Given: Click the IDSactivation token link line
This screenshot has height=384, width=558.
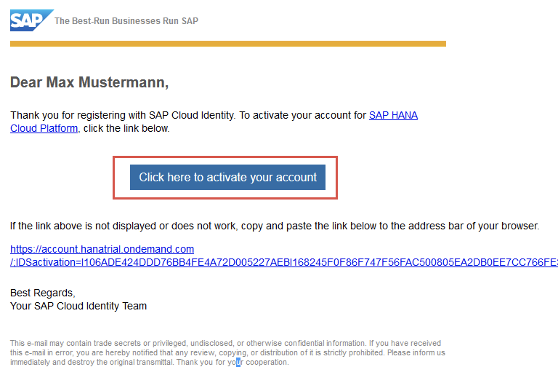Looking at the screenshot, I should click(284, 262).
